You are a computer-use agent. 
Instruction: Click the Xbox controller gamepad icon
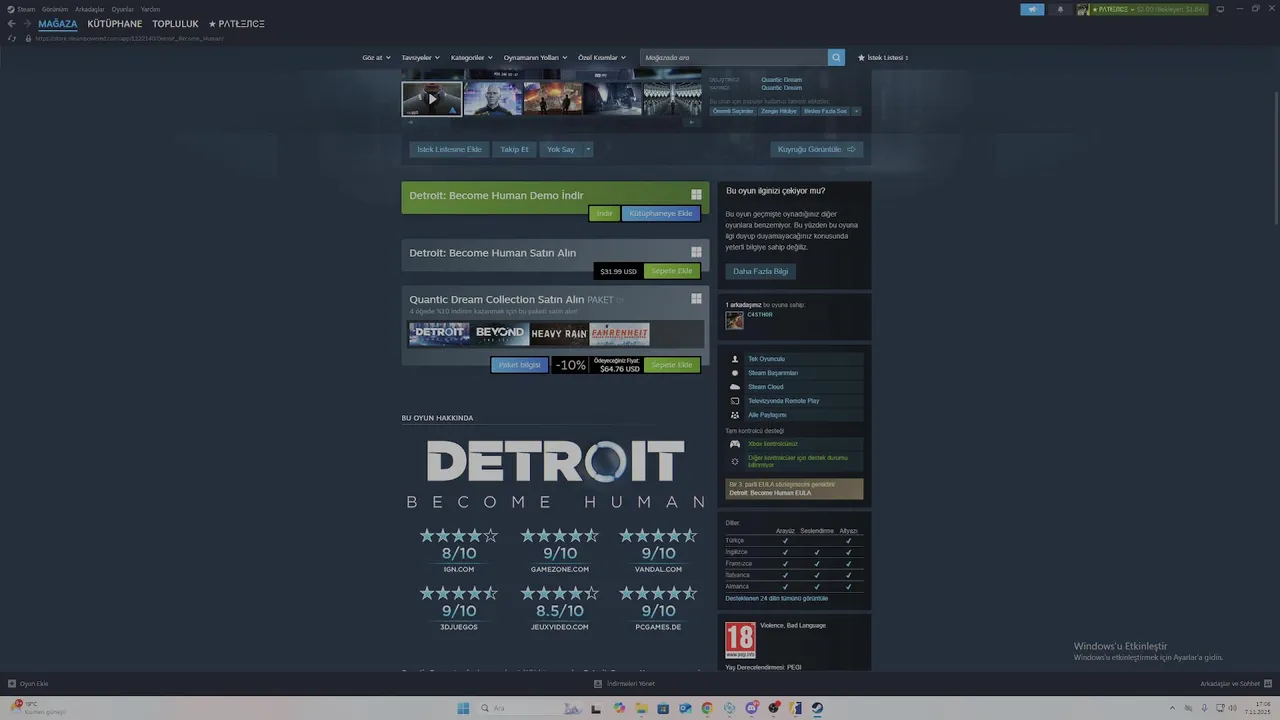click(x=735, y=444)
